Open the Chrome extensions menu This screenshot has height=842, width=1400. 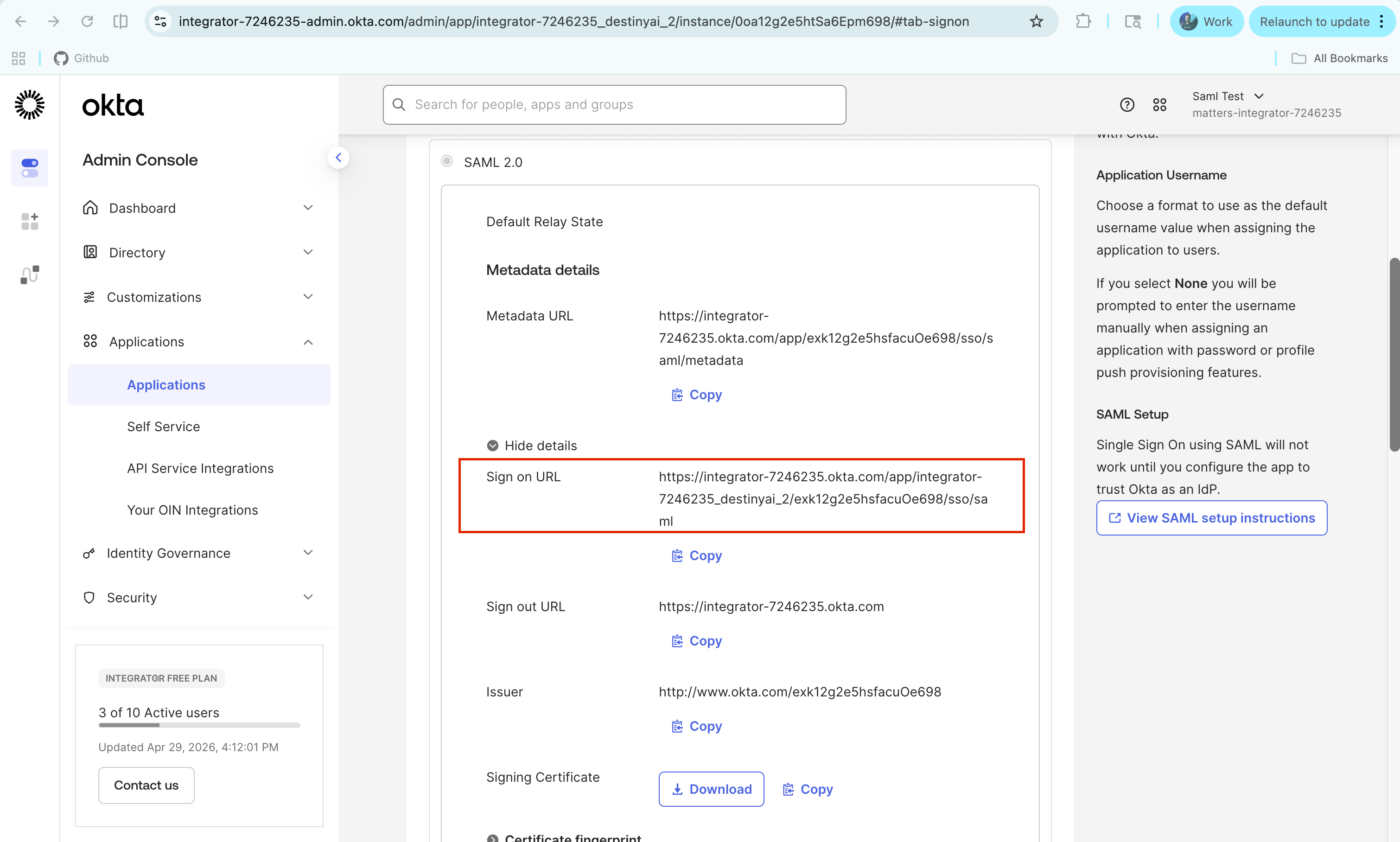(1083, 22)
